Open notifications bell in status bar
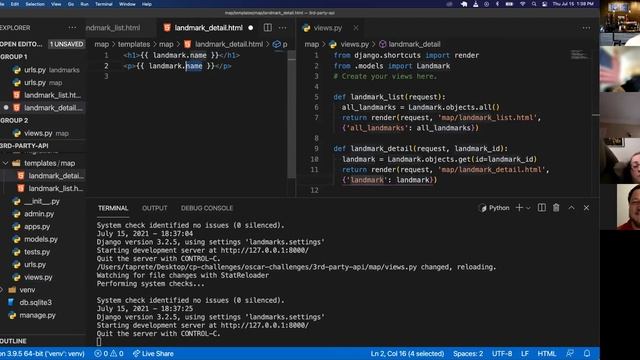Viewport: 640px width, 360px height. click(x=587, y=353)
